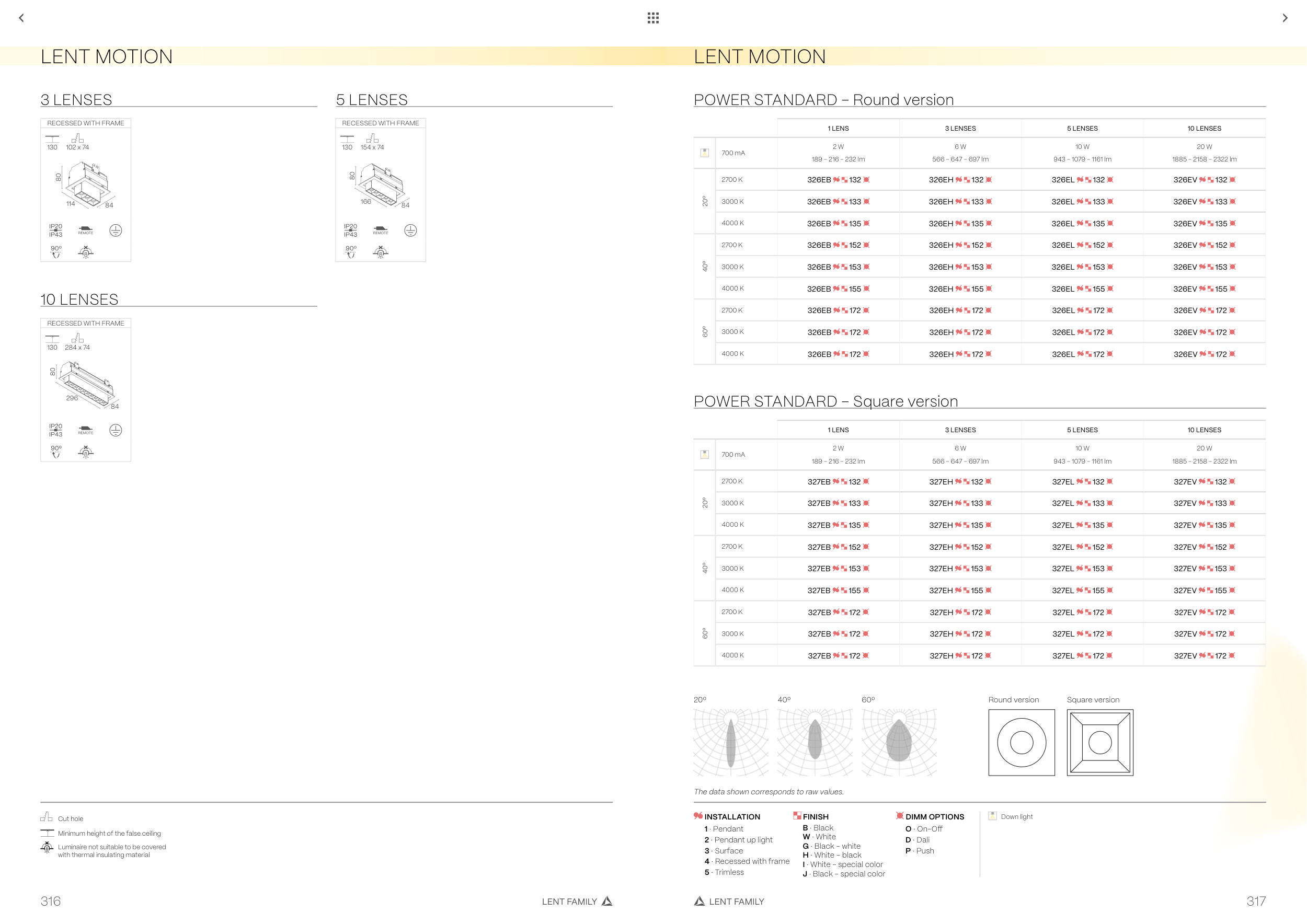Click the Cut hole legend icon
The image size is (1307, 924).
click(x=46, y=817)
